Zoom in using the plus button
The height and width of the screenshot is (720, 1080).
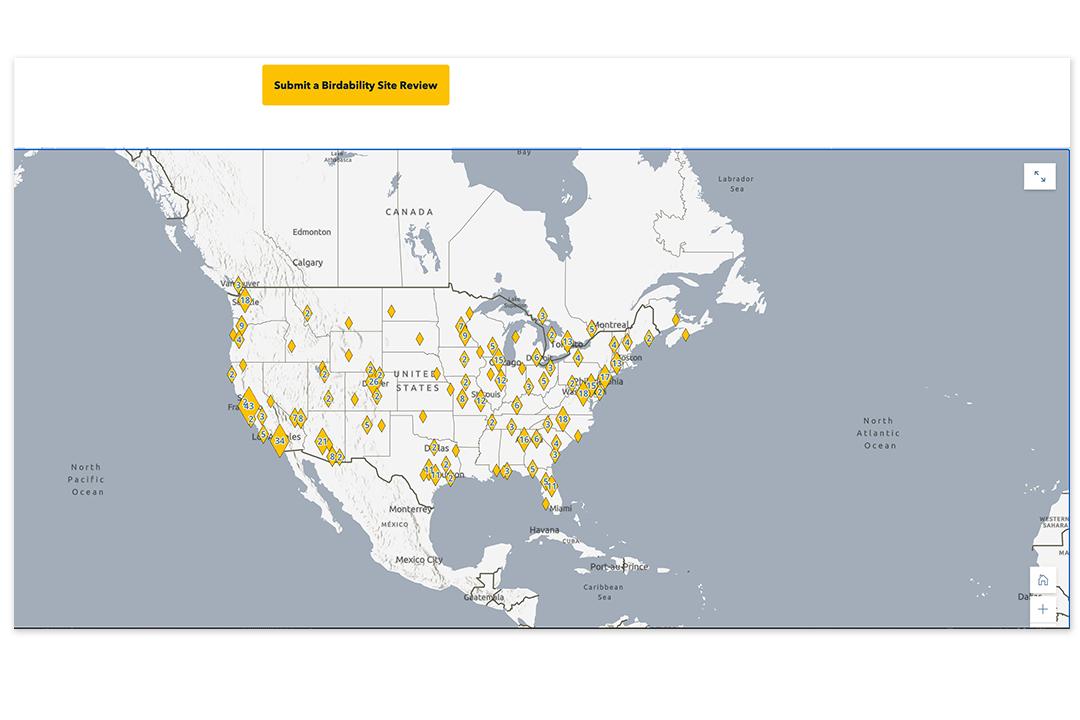click(1042, 609)
